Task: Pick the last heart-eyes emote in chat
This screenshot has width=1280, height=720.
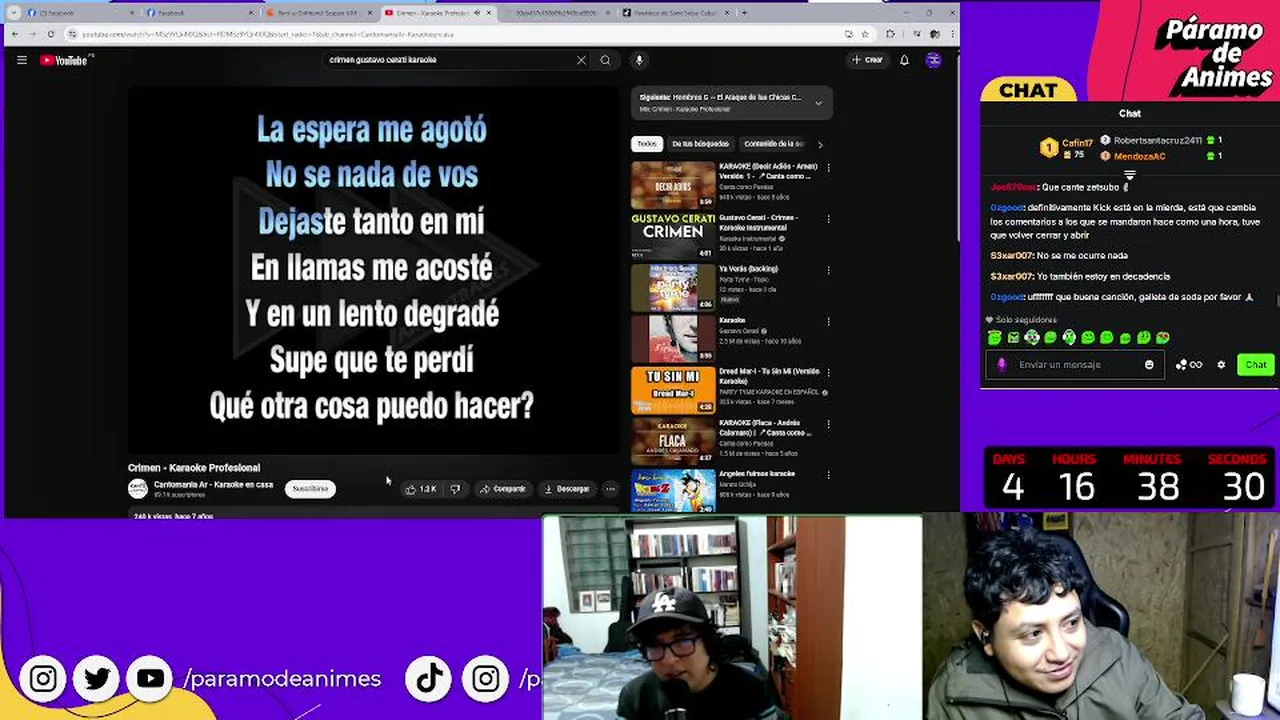Action: click(x=1163, y=338)
